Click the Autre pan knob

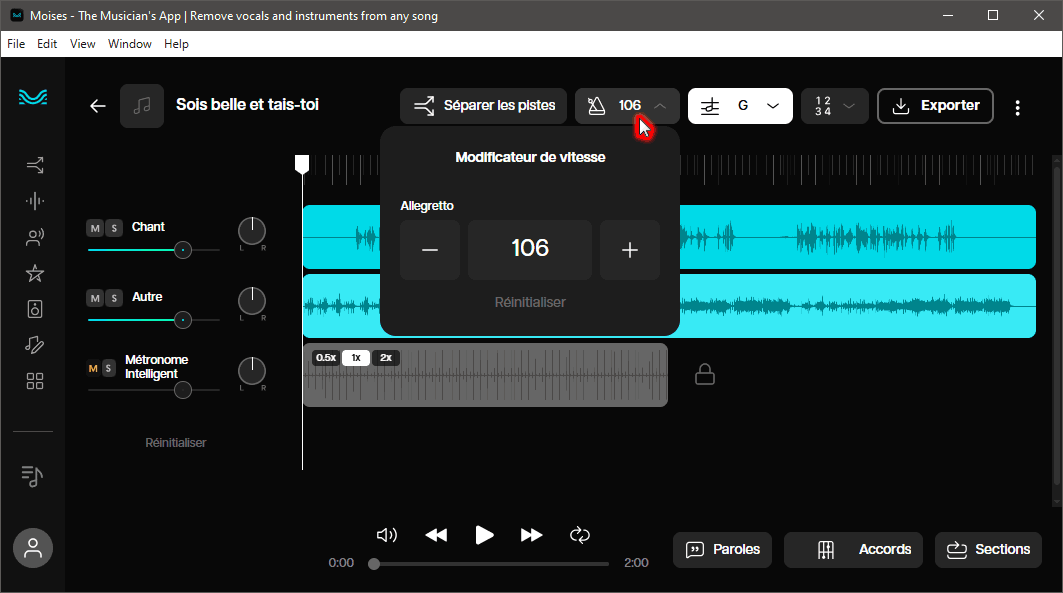[x=252, y=301]
